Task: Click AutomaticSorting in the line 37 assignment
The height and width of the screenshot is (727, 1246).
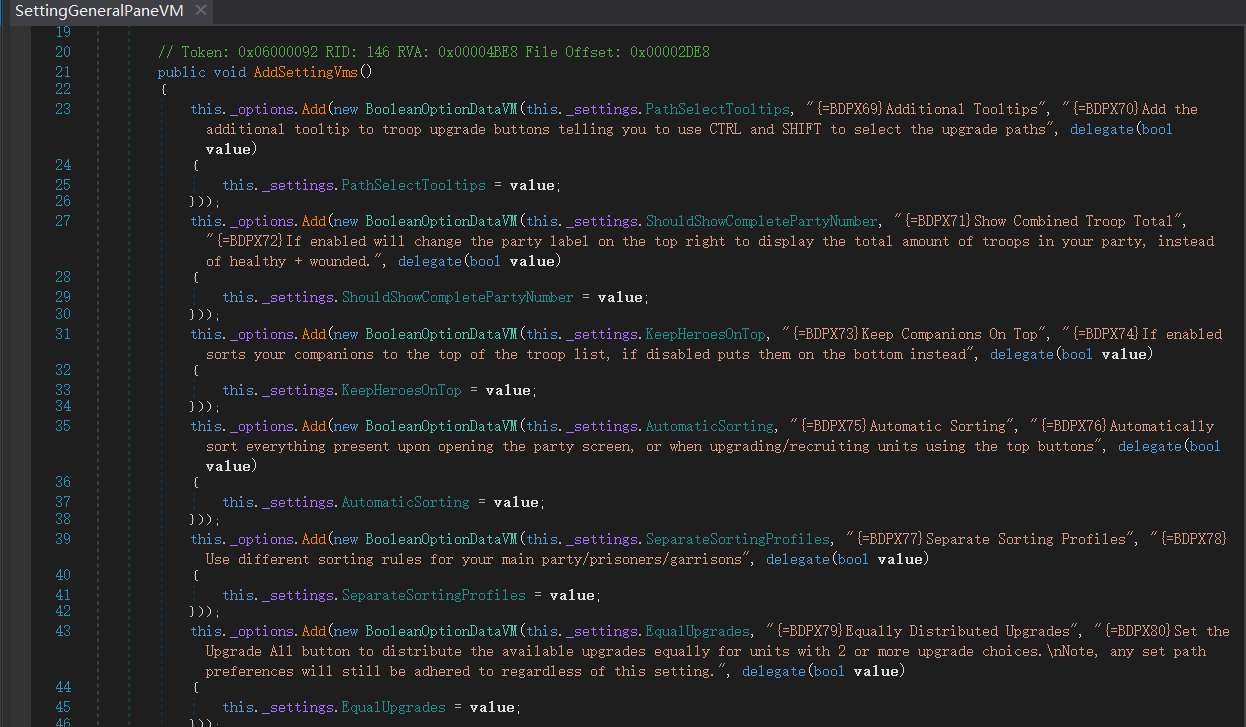Action: coord(406,502)
